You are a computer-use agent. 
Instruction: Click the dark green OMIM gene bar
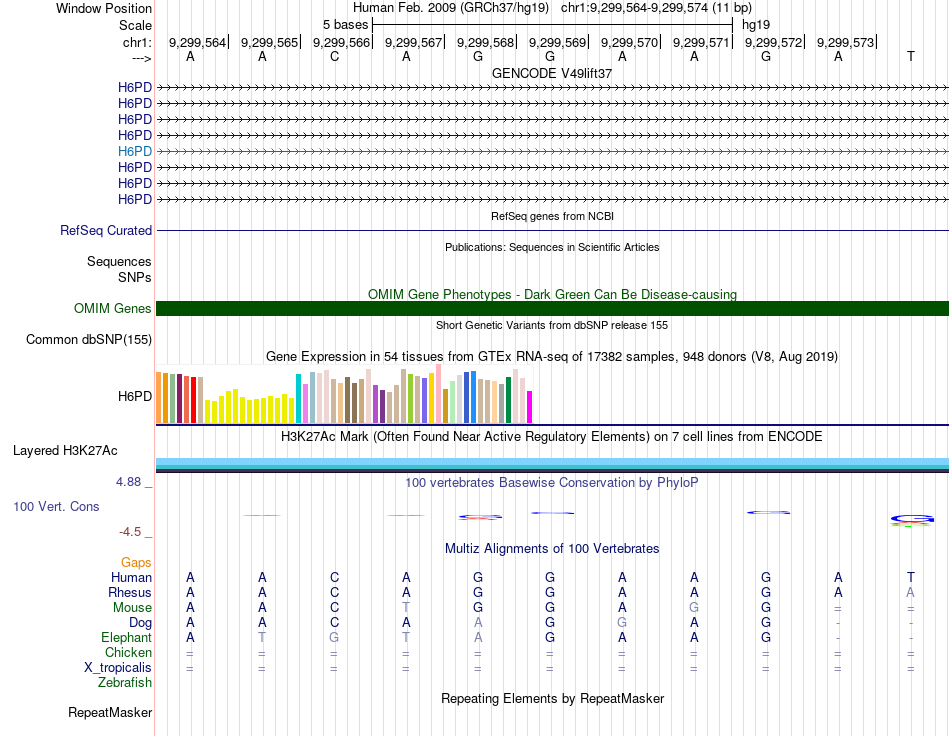pos(552,308)
